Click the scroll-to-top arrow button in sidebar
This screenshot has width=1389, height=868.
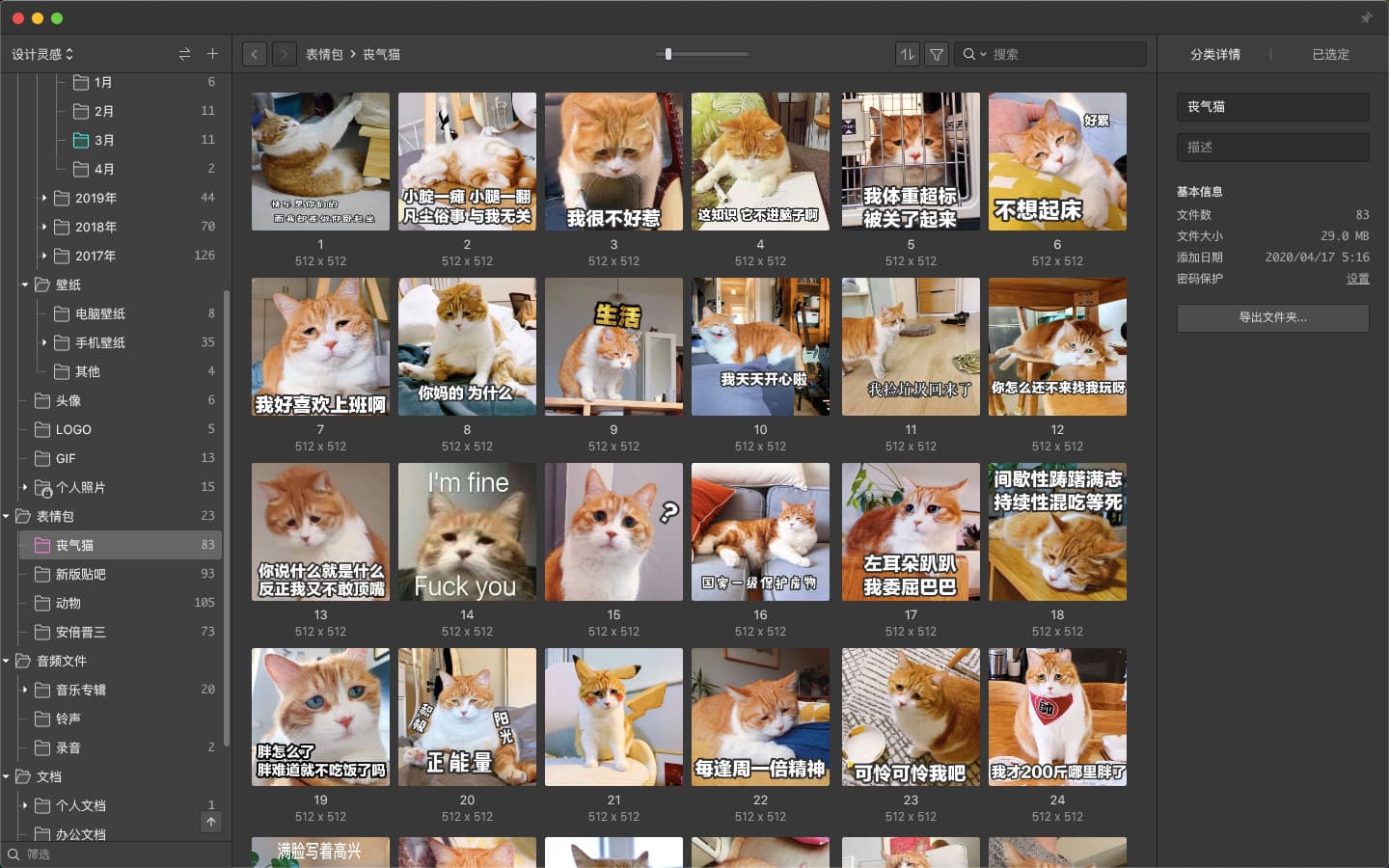[x=211, y=822]
